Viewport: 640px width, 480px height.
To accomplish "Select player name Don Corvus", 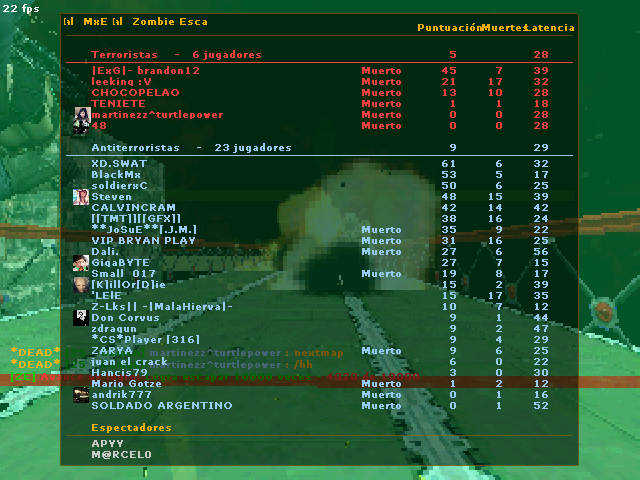I will click(125, 318).
